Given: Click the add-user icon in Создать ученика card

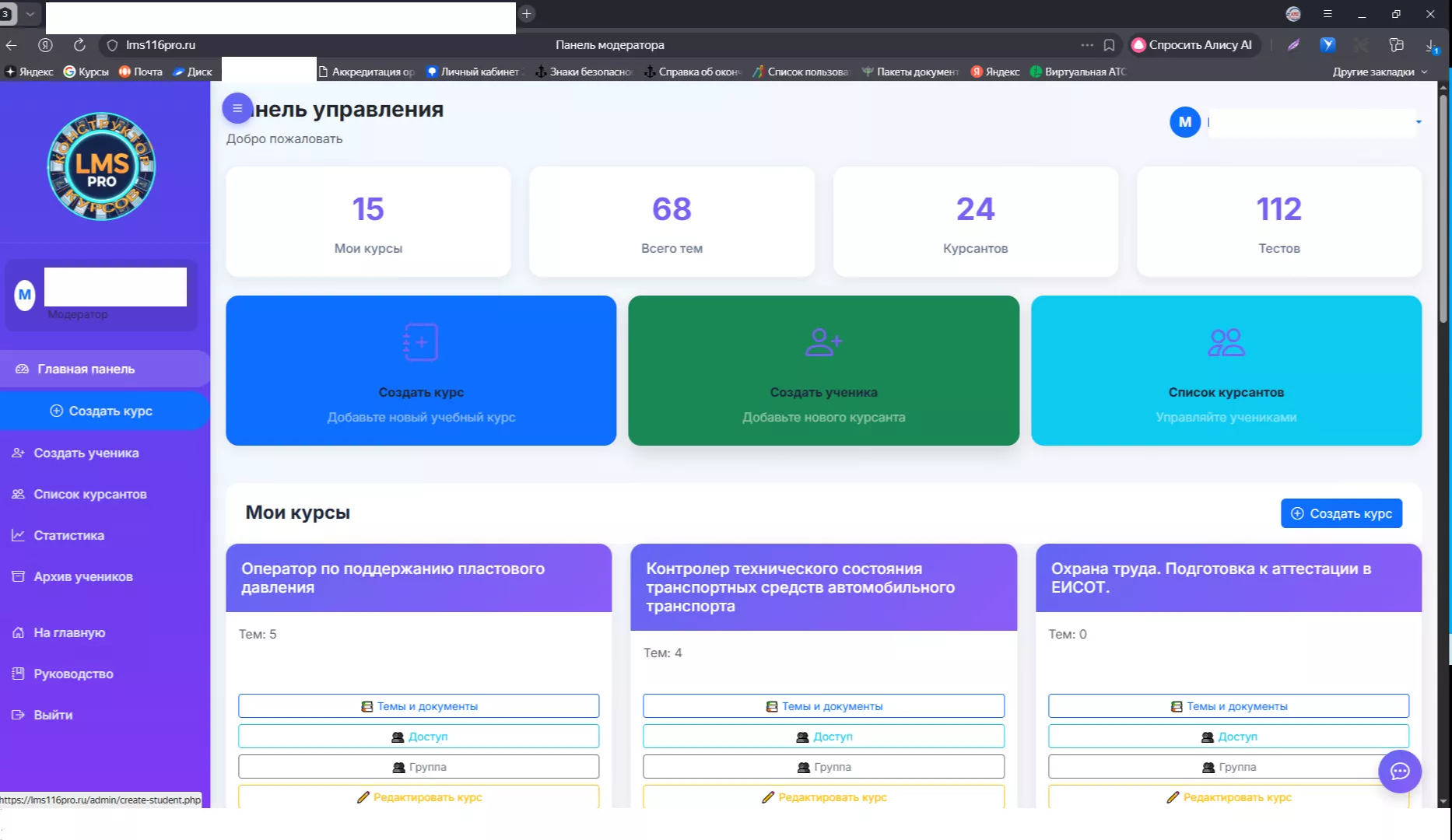Looking at the screenshot, I should [x=823, y=341].
